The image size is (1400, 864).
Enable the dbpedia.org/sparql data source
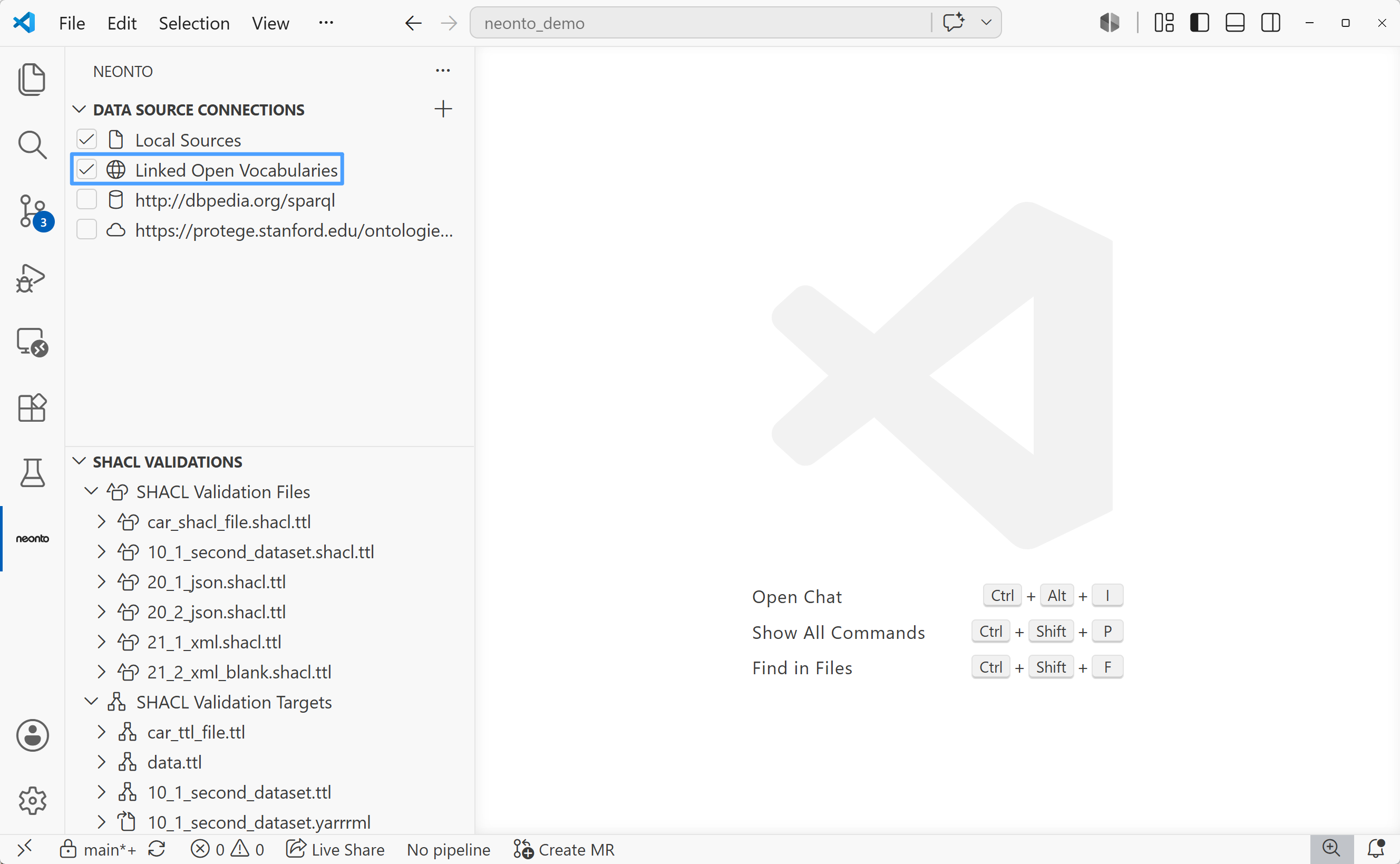(87, 199)
